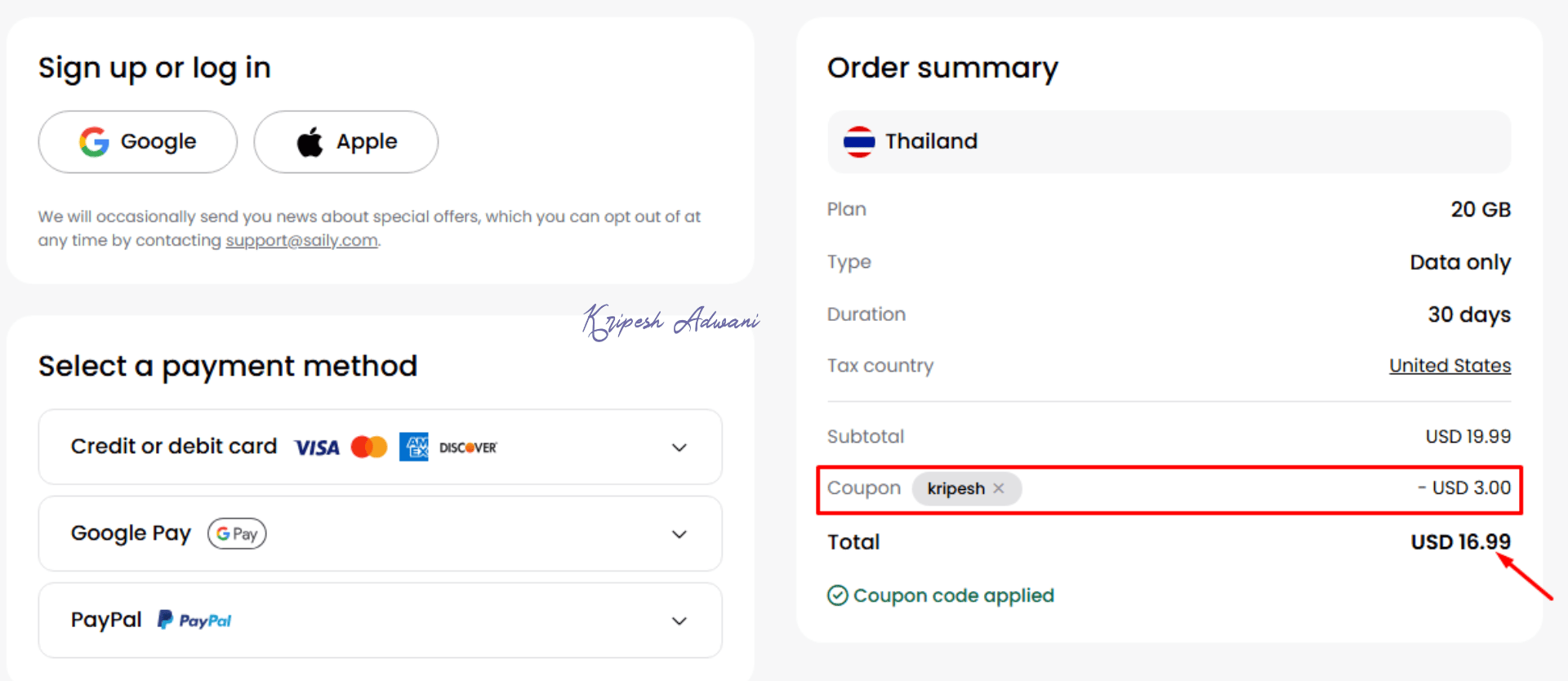The image size is (1568, 681).
Task: Remove the kripesh coupon with X
Action: (x=999, y=488)
